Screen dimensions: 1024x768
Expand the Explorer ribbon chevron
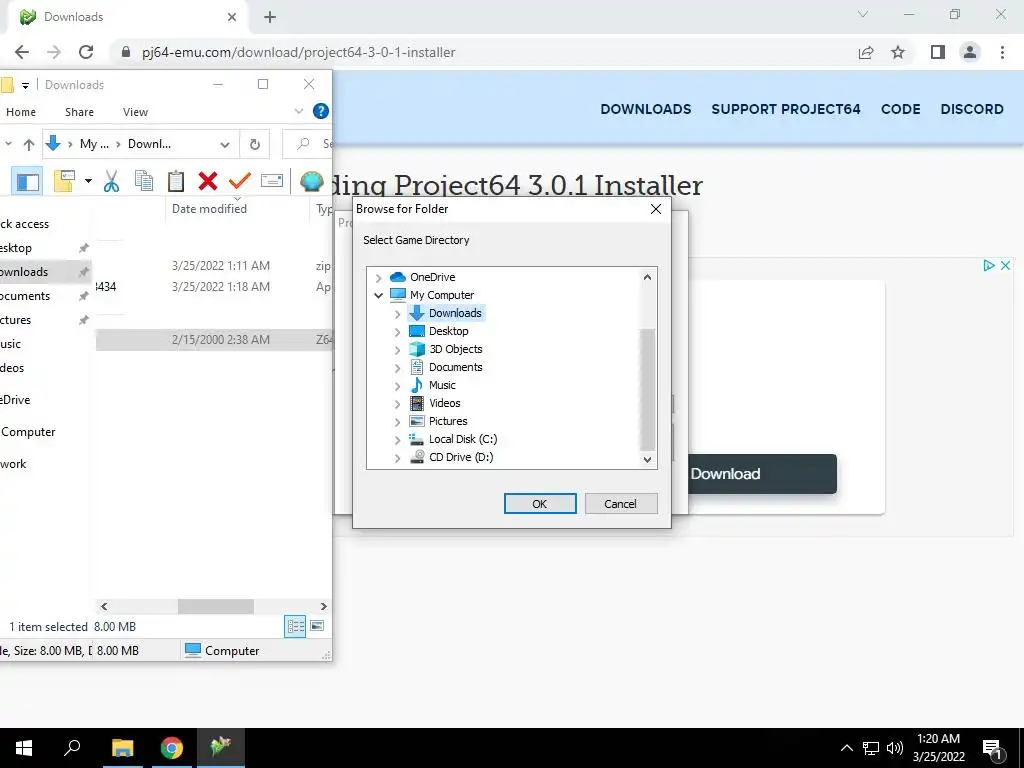click(298, 111)
